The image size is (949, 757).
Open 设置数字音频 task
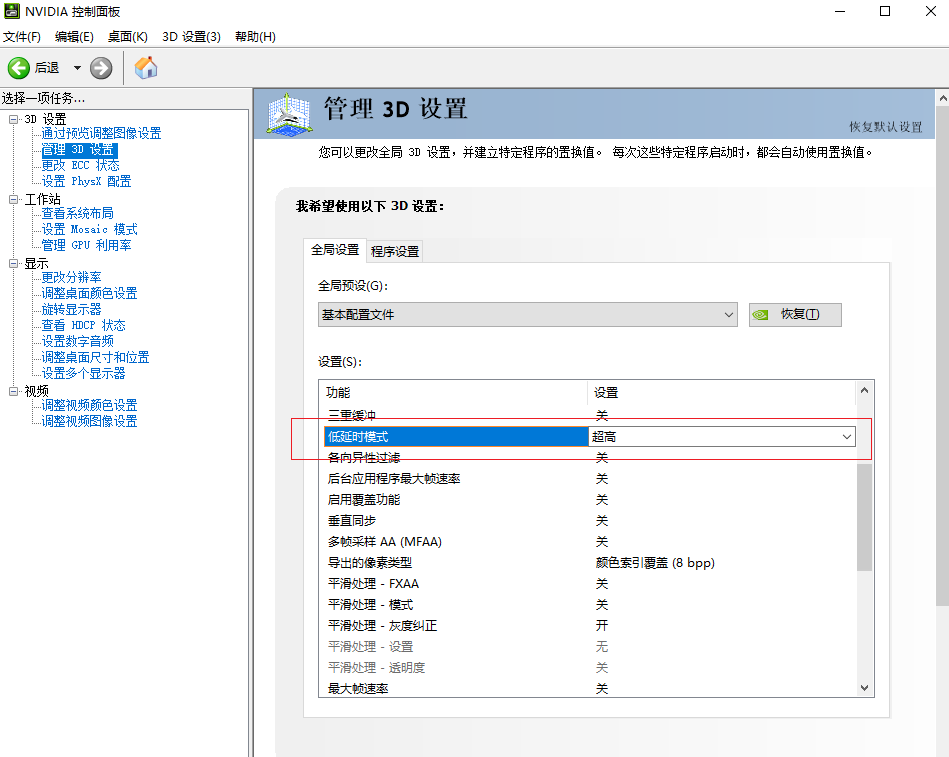click(77, 341)
